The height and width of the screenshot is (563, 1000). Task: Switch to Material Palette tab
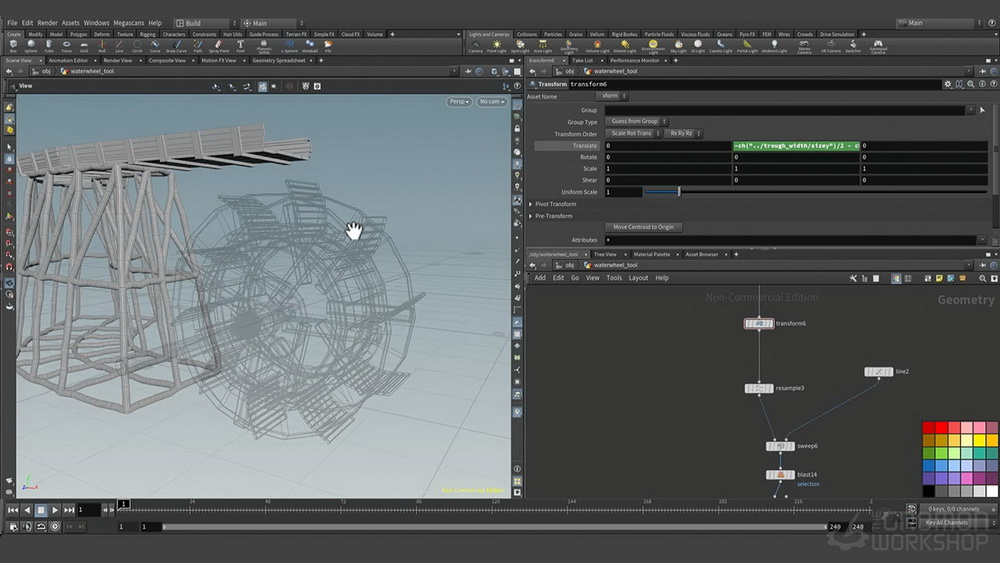click(651, 254)
